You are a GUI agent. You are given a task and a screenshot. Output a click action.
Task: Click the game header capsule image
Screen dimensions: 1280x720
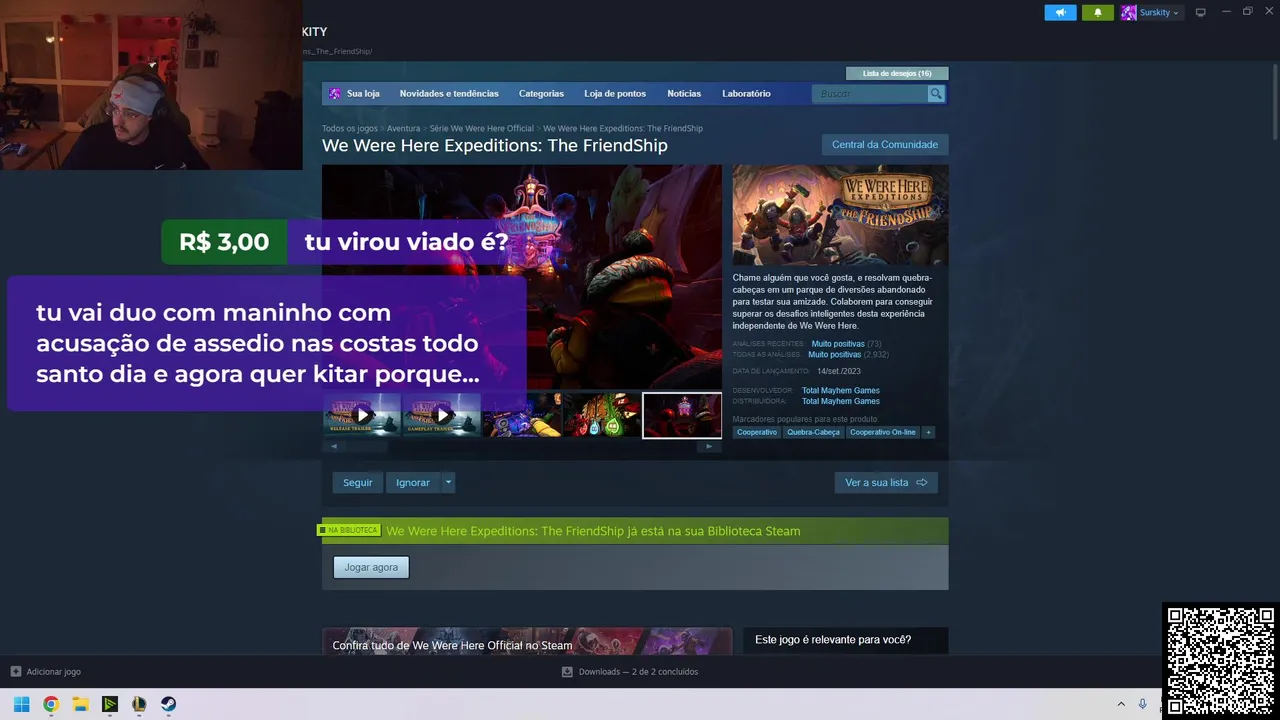[840, 215]
